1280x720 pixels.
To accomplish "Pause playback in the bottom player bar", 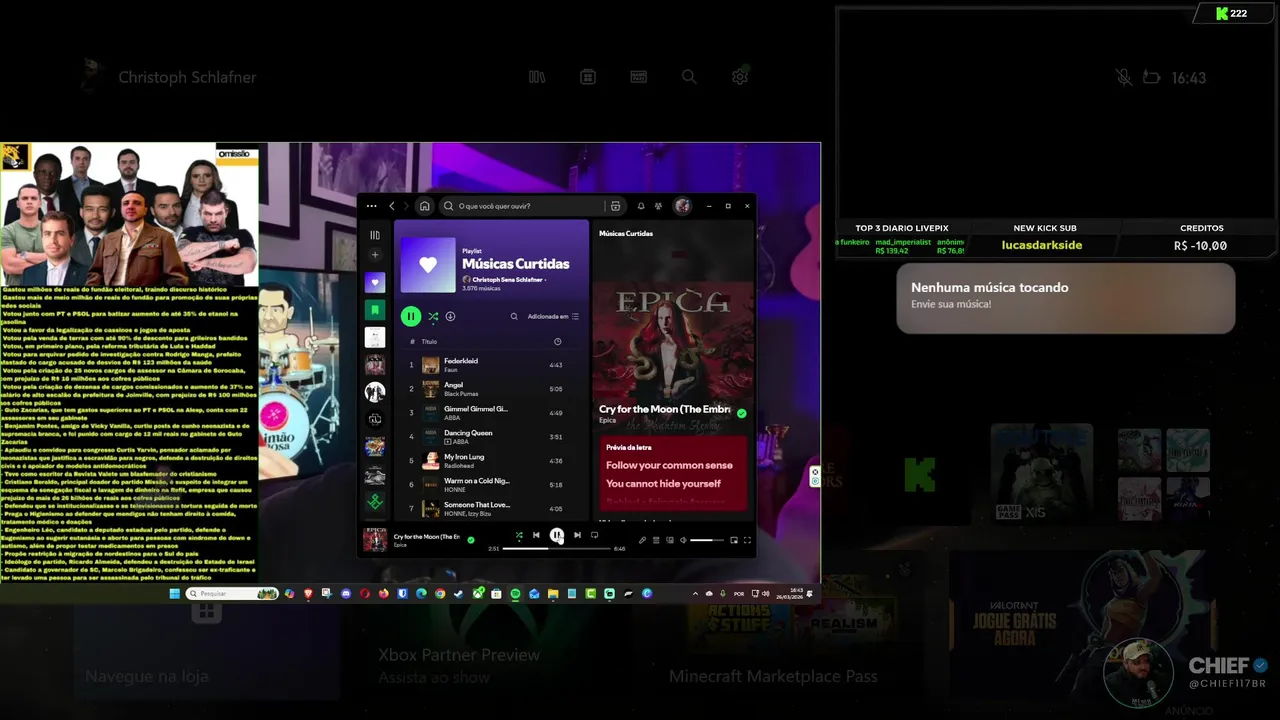I will pyautogui.click(x=557, y=535).
